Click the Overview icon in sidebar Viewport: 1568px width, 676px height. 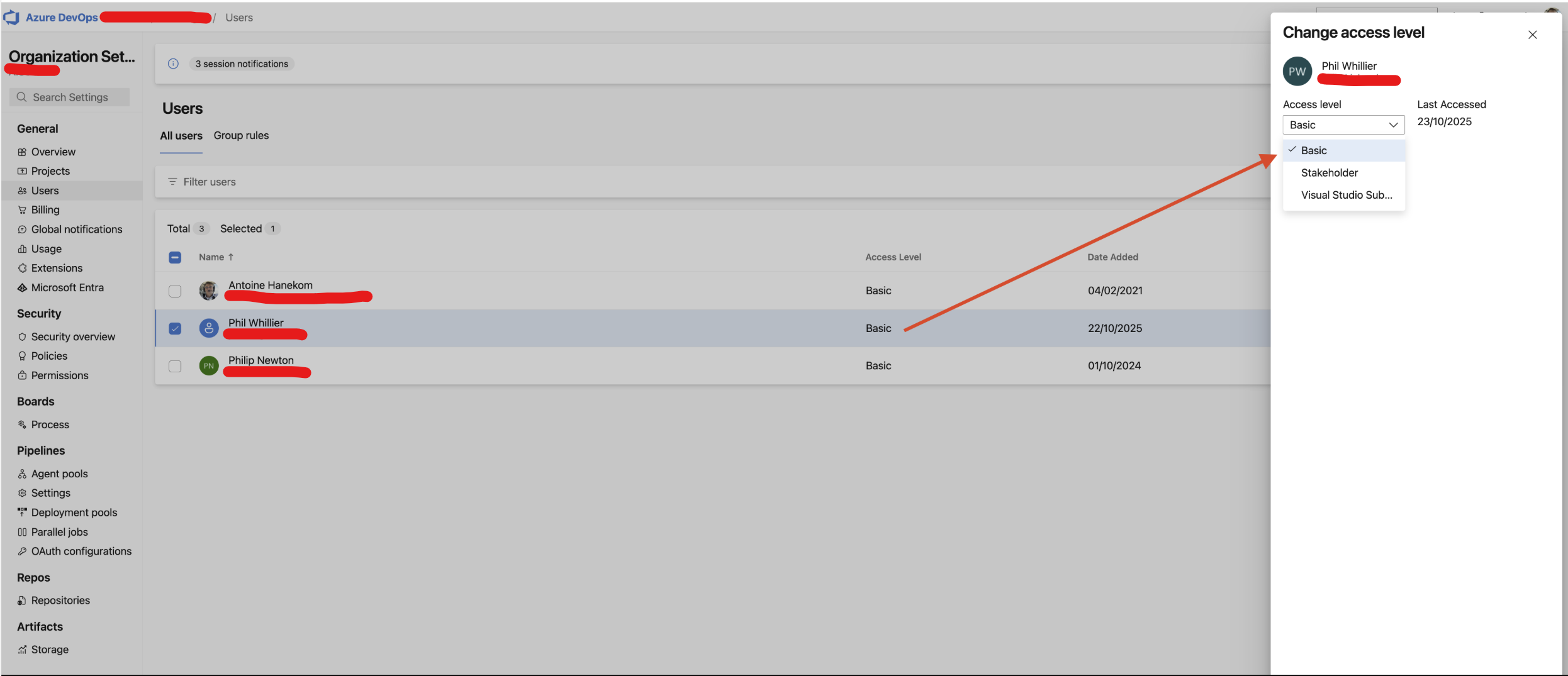click(22, 152)
